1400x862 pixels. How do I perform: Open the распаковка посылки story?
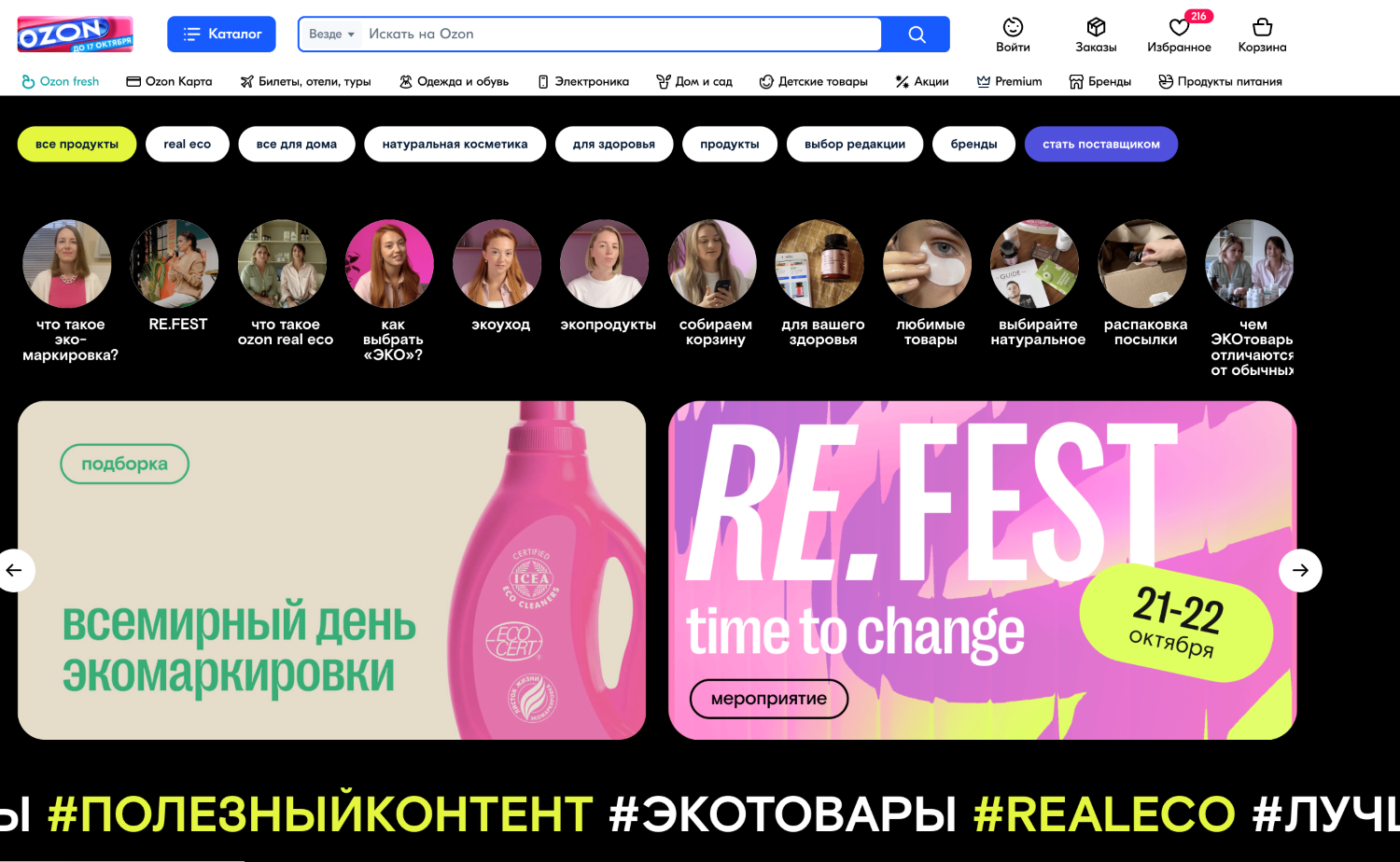[x=1142, y=264]
